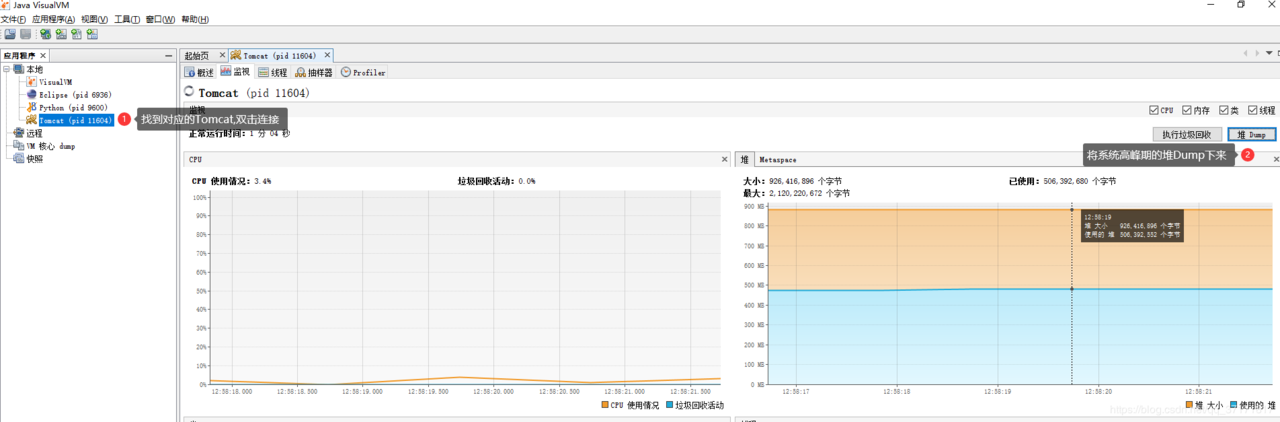Click the VisualVM icon in tree
This screenshot has height=422, width=1280.
coord(32,82)
